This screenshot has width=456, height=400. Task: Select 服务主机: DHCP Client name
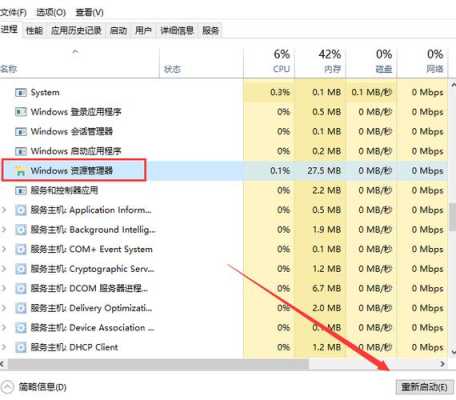[x=74, y=348]
